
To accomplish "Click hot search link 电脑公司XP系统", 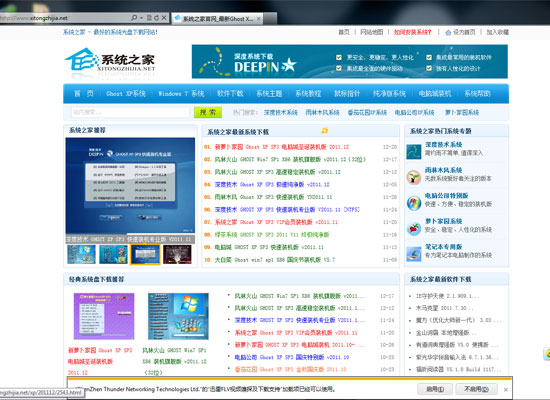I will point(414,112).
